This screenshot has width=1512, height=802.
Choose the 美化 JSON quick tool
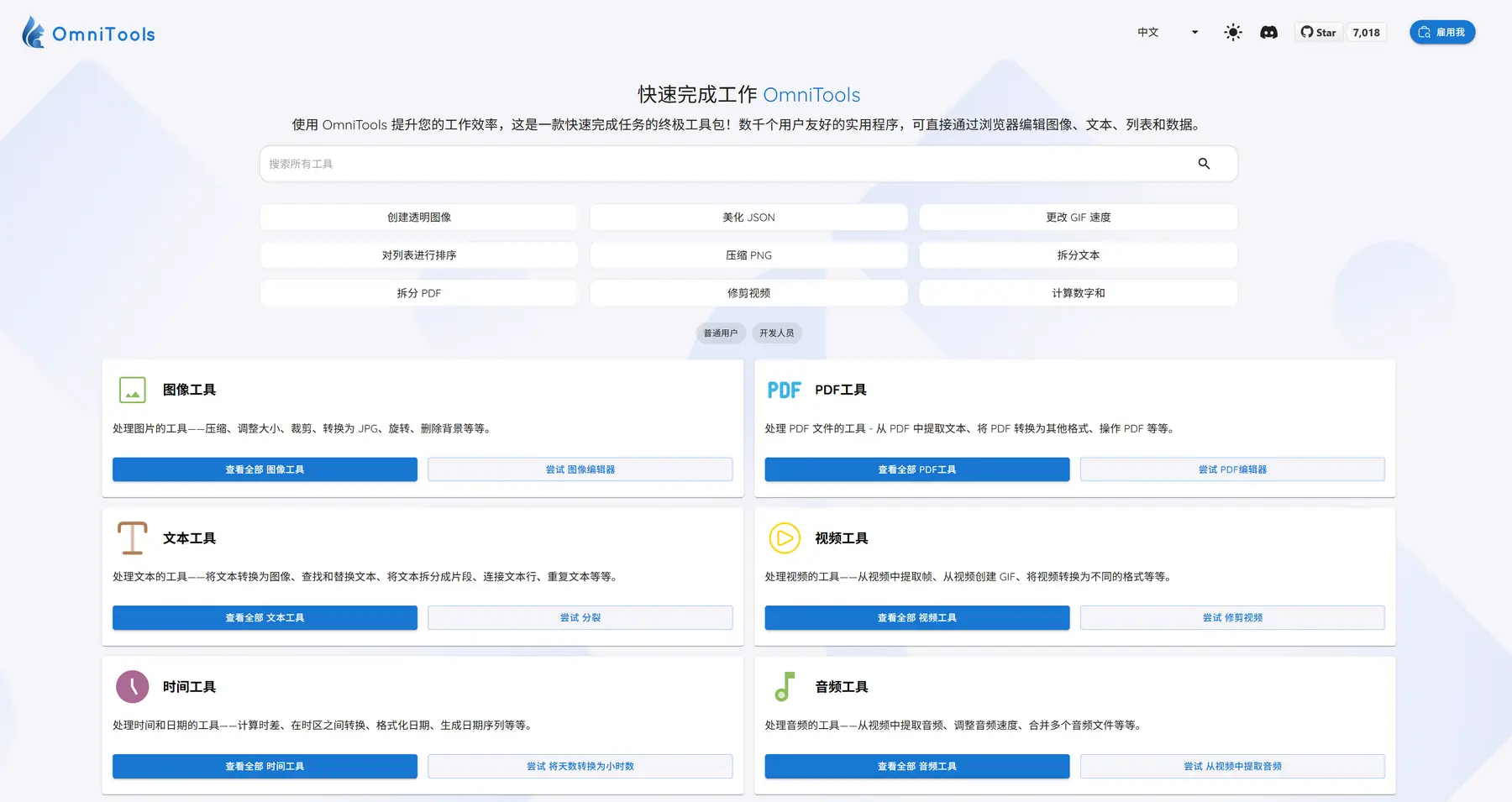(x=748, y=218)
